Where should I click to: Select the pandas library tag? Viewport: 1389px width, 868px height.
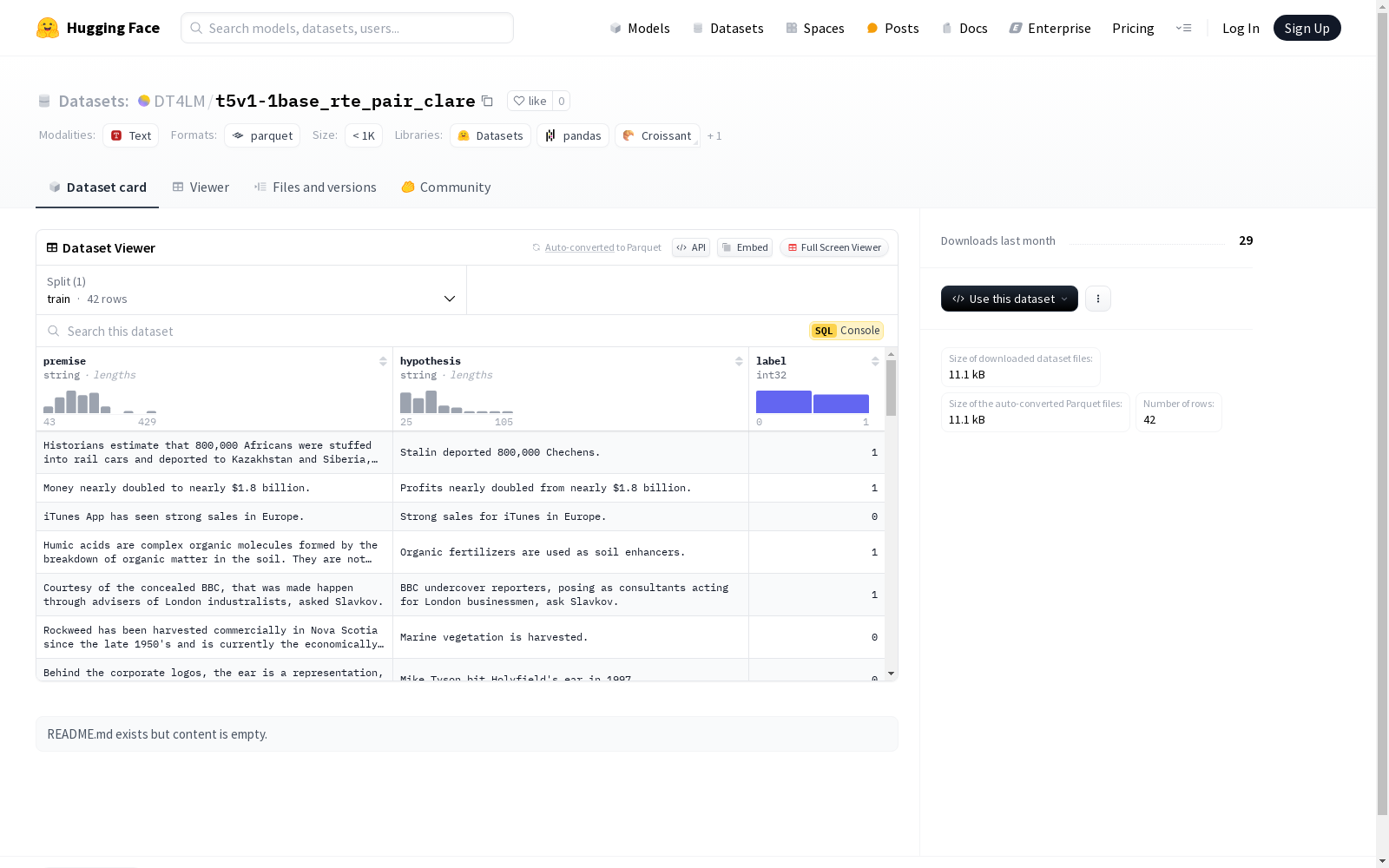tap(573, 135)
